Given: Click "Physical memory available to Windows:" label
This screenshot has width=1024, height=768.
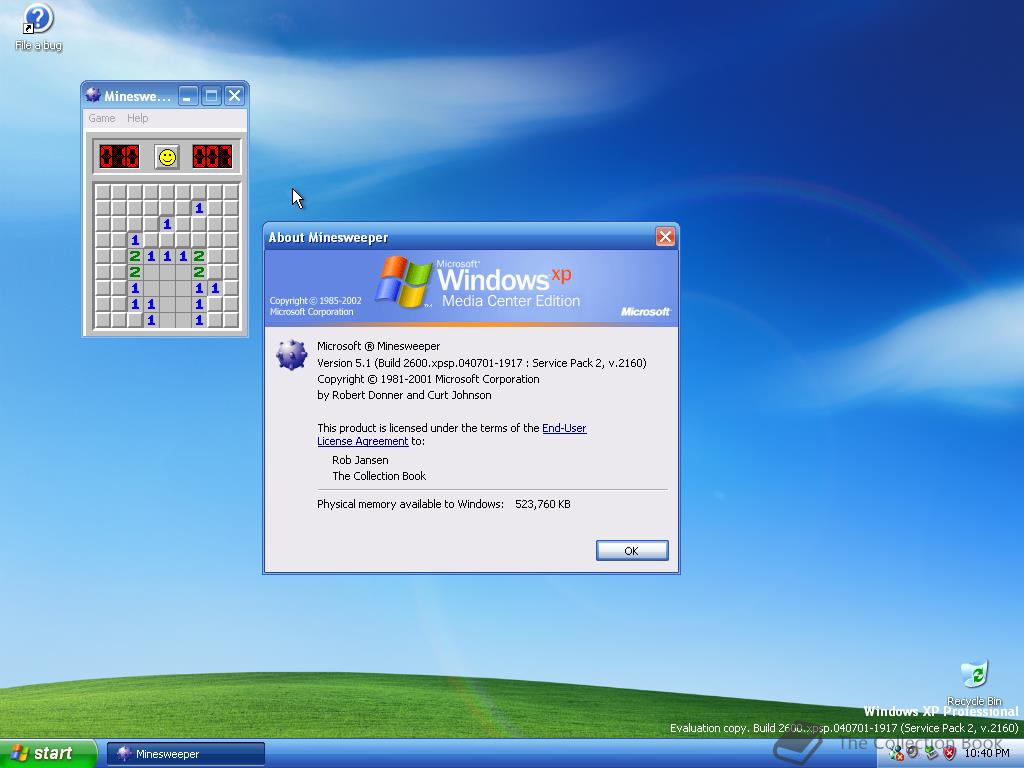Looking at the screenshot, I should 410,504.
